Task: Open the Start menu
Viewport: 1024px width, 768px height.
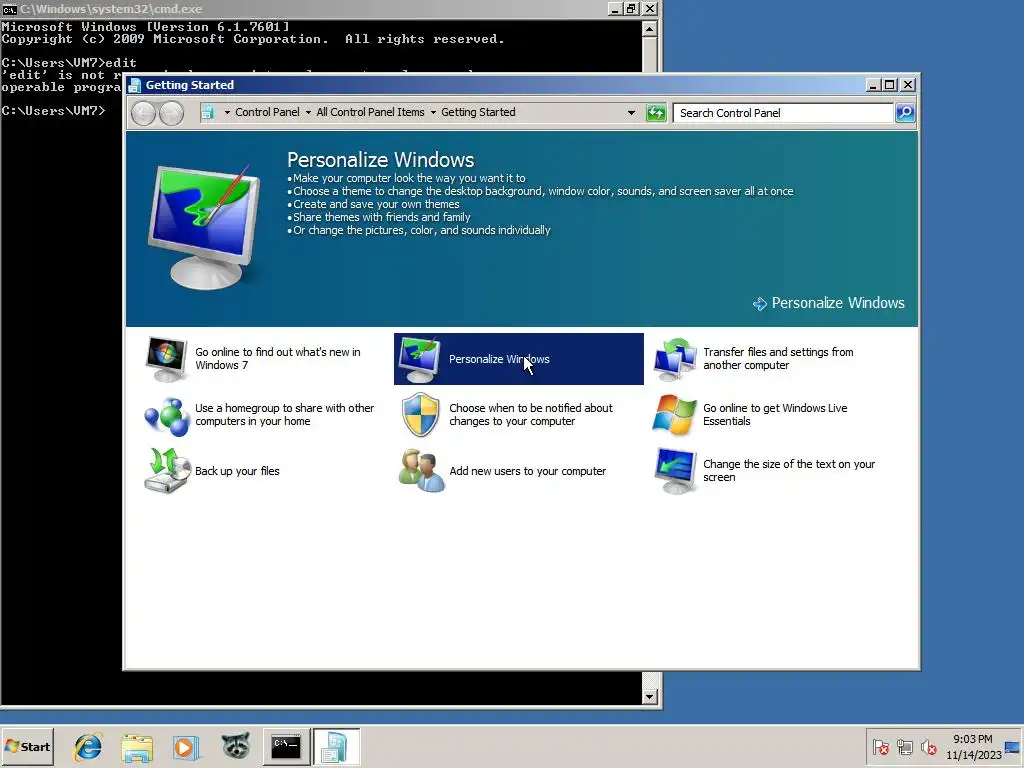Action: pyautogui.click(x=27, y=746)
